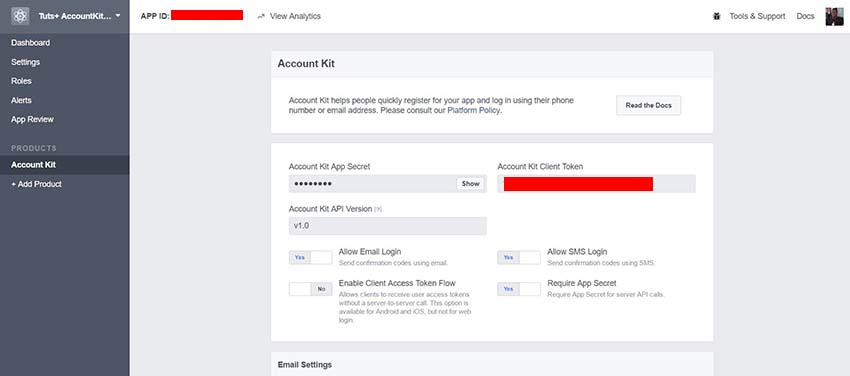850x376 pixels.
Task: Click the View Analytics chart icon
Action: (261, 16)
